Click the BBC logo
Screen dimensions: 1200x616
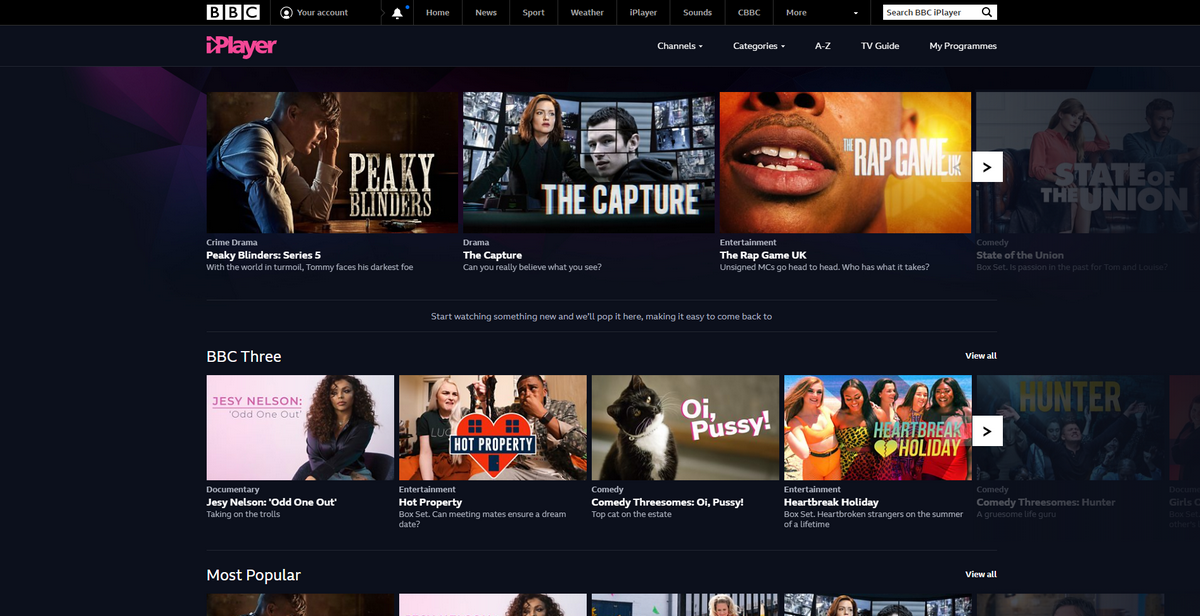tap(233, 12)
